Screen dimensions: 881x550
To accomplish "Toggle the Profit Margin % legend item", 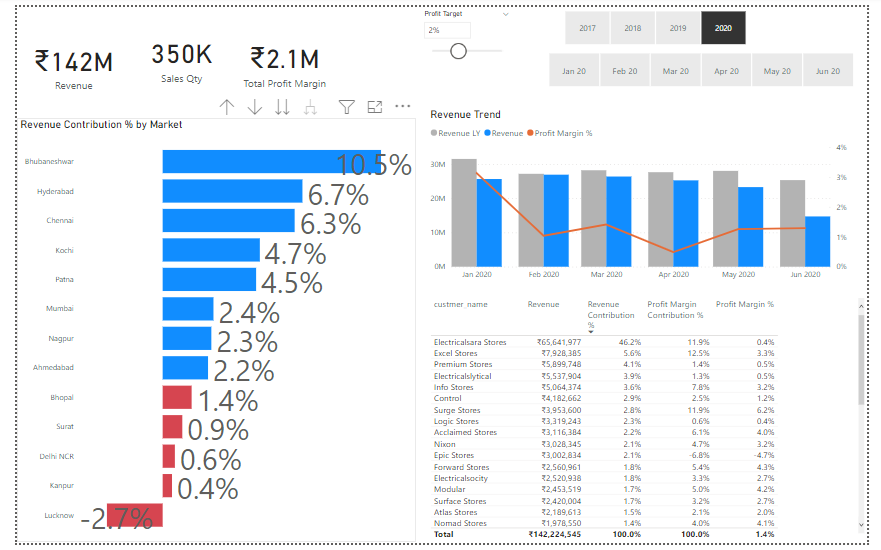I will click(x=560, y=133).
